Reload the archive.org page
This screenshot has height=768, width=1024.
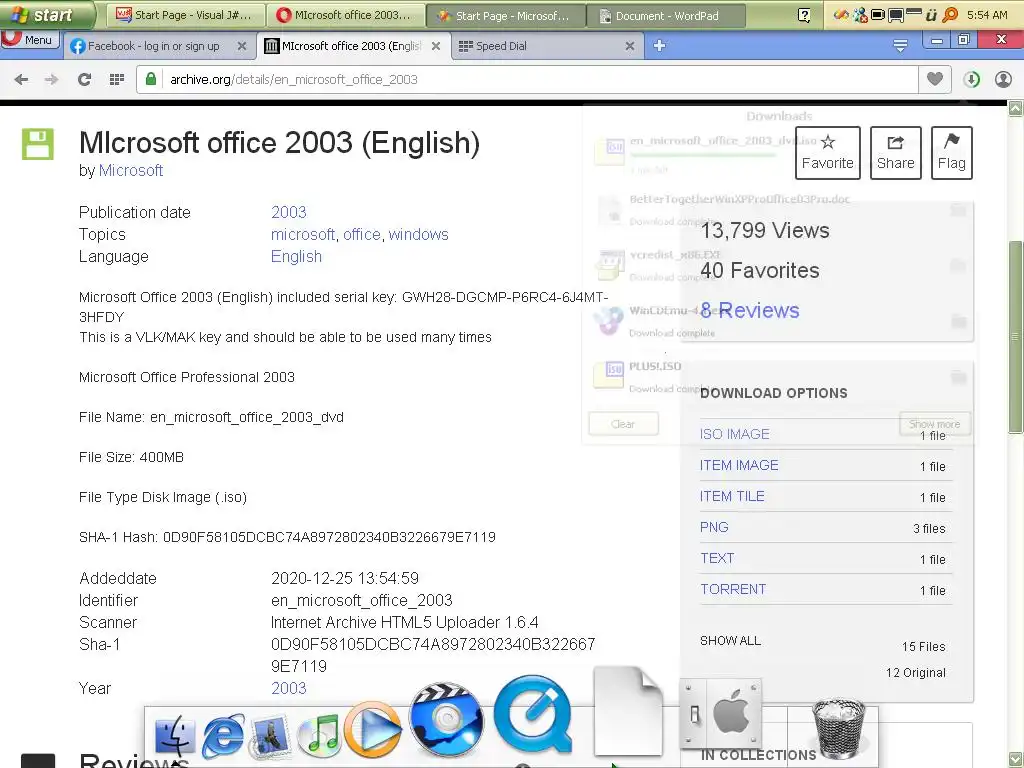tap(84, 80)
